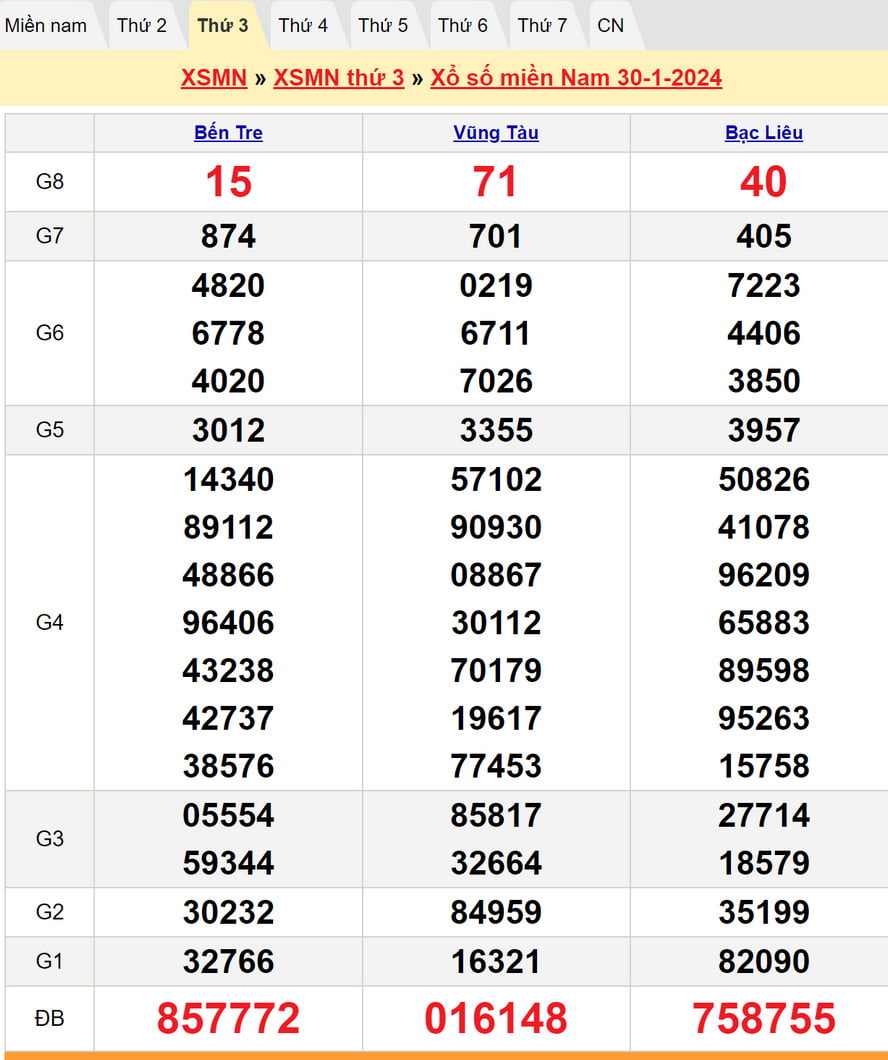Screen dimensions: 888x1060
Task: Open the CN (Sunday) tab
Action: 610,26
